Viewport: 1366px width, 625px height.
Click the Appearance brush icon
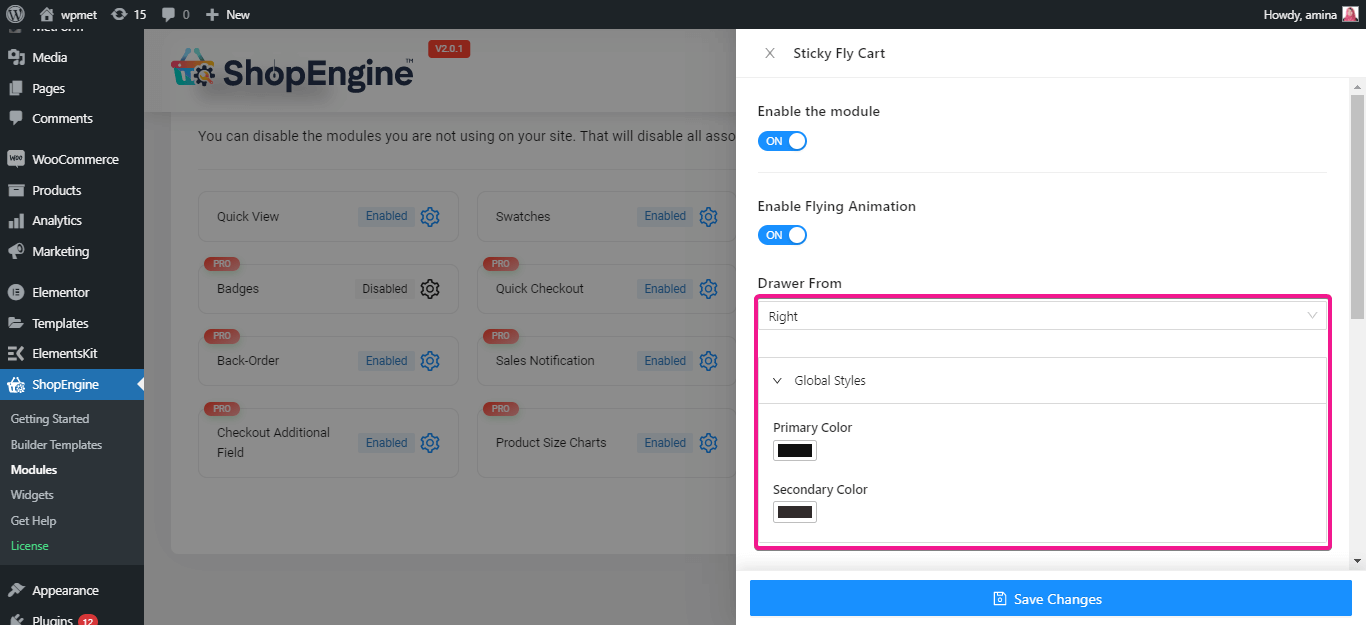(x=16, y=590)
